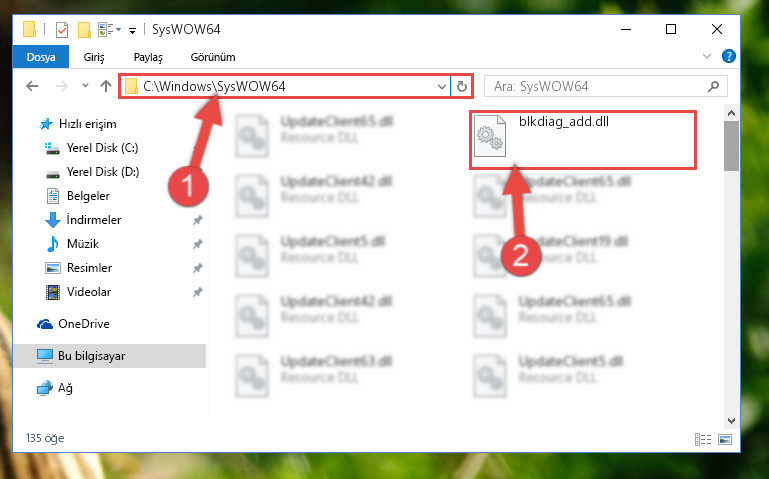Open recent locations dropdown arrow

[85, 86]
